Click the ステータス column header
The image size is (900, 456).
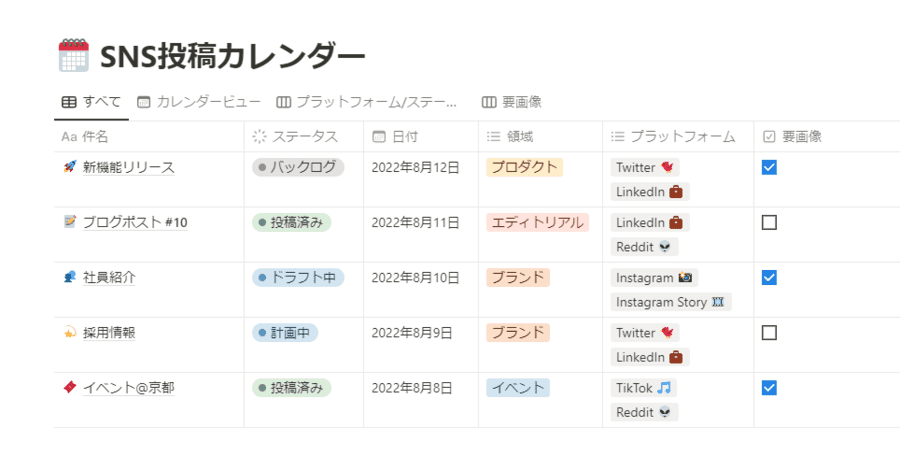pyautogui.click(x=304, y=137)
